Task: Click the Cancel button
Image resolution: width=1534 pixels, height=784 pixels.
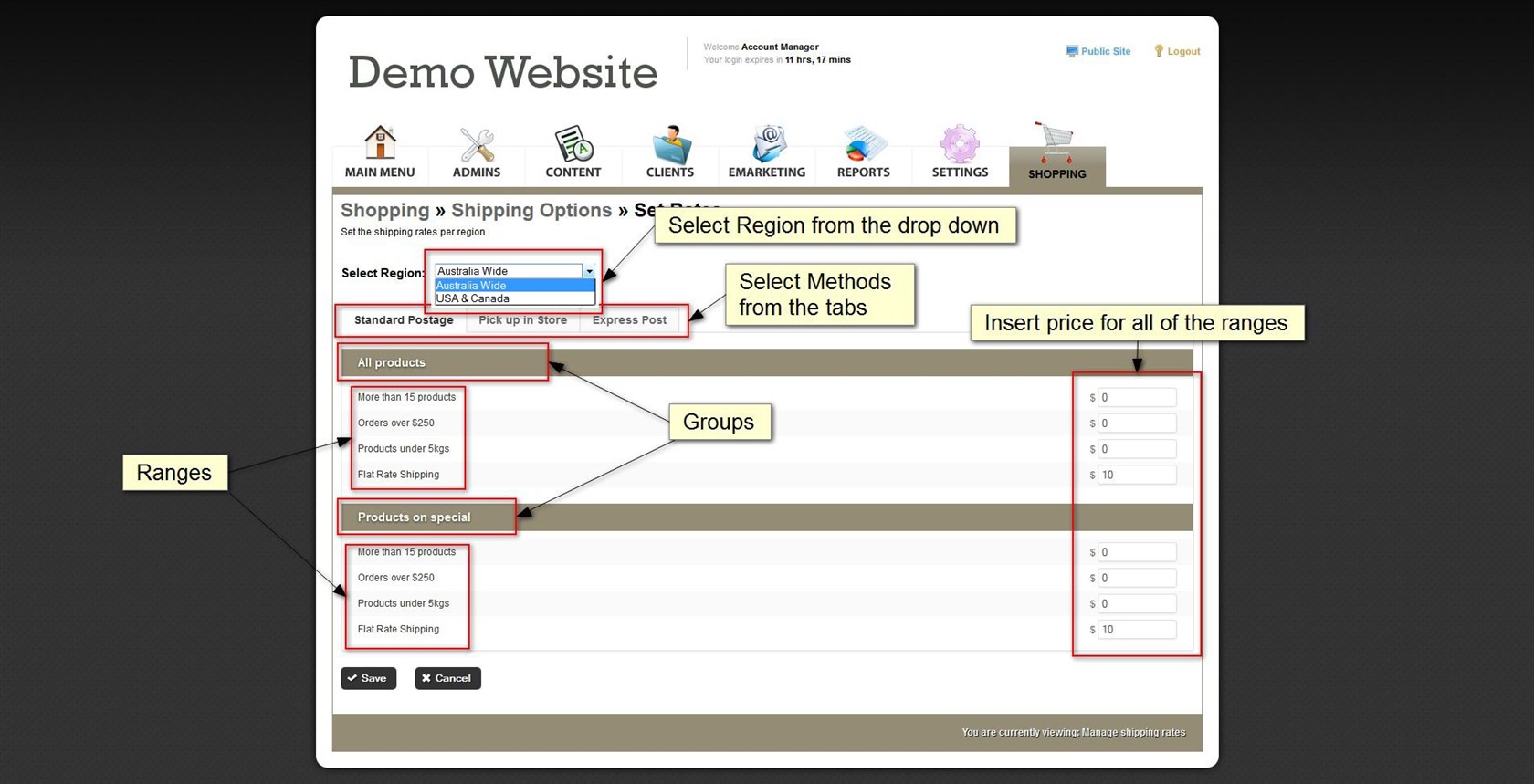Action: pyautogui.click(x=447, y=678)
